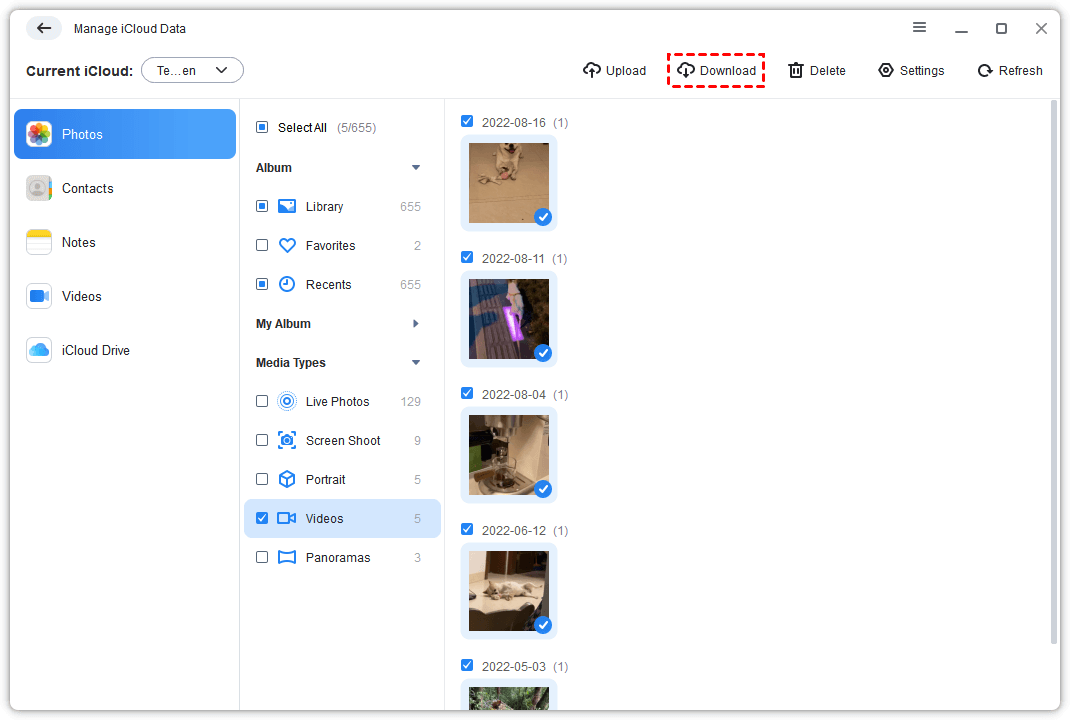Click the Live Photos concentric icon

(287, 401)
